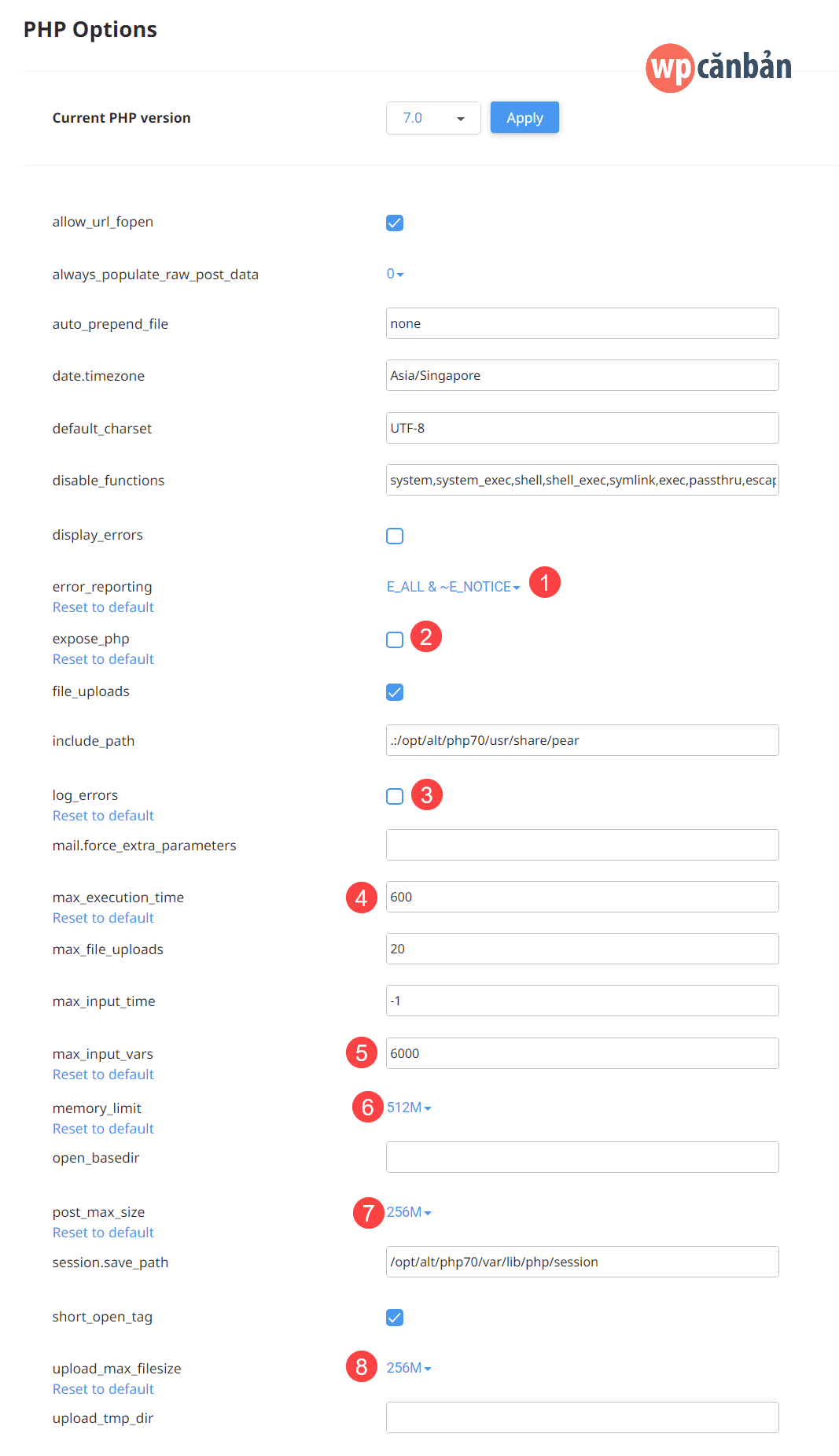Screen dimensions: 839x1456
Task: Click the Apply button
Action: [x=524, y=117]
